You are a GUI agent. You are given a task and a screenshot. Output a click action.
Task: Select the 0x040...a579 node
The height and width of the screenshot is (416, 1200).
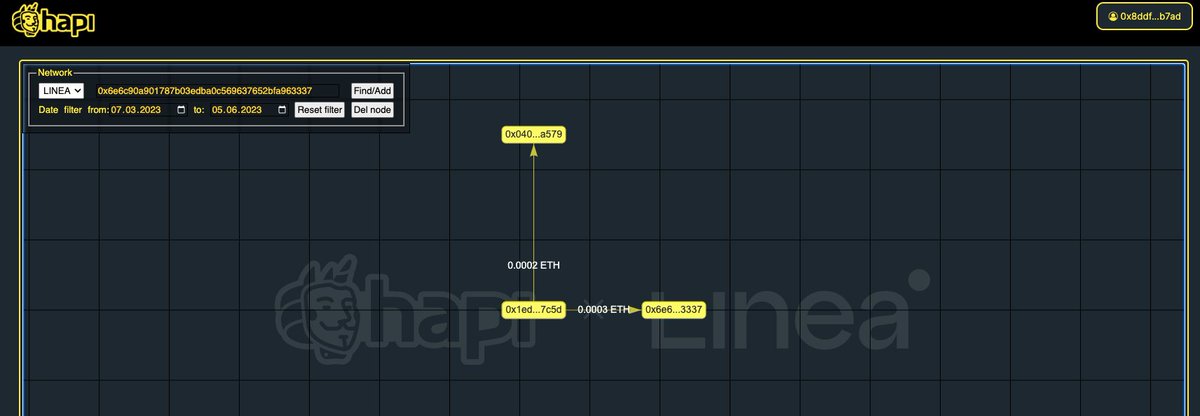point(534,134)
